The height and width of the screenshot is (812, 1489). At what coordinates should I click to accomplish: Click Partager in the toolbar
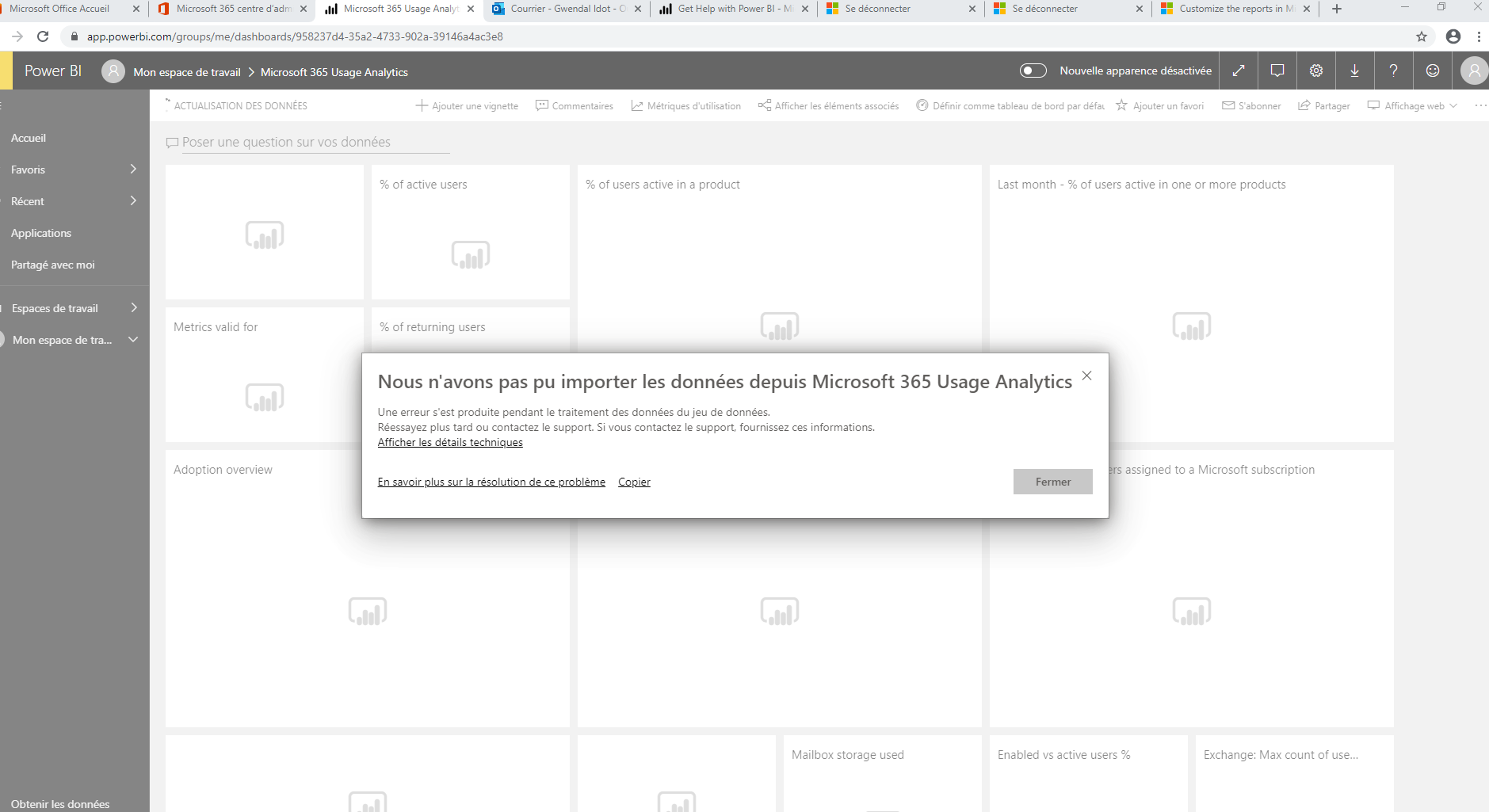[1324, 105]
